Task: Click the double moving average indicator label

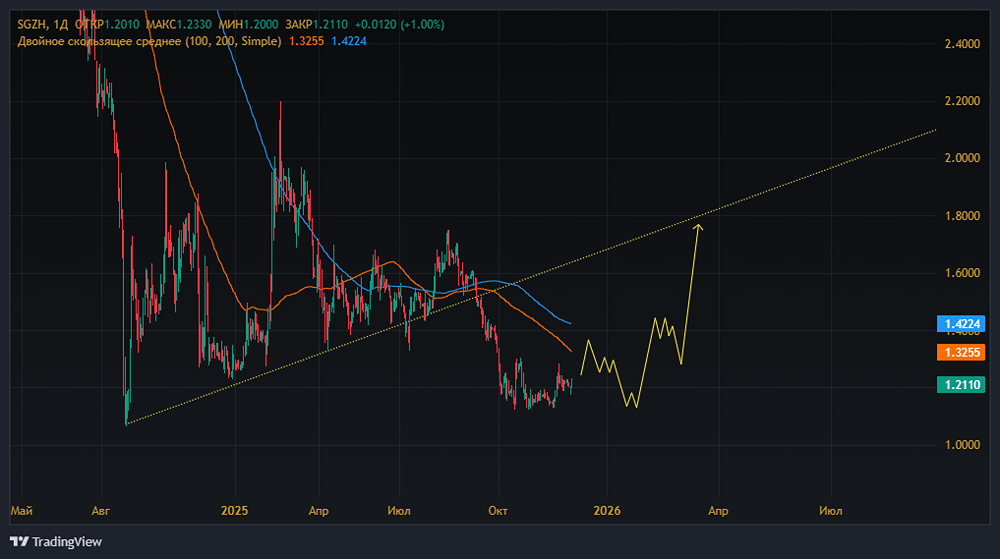Action: [148, 41]
